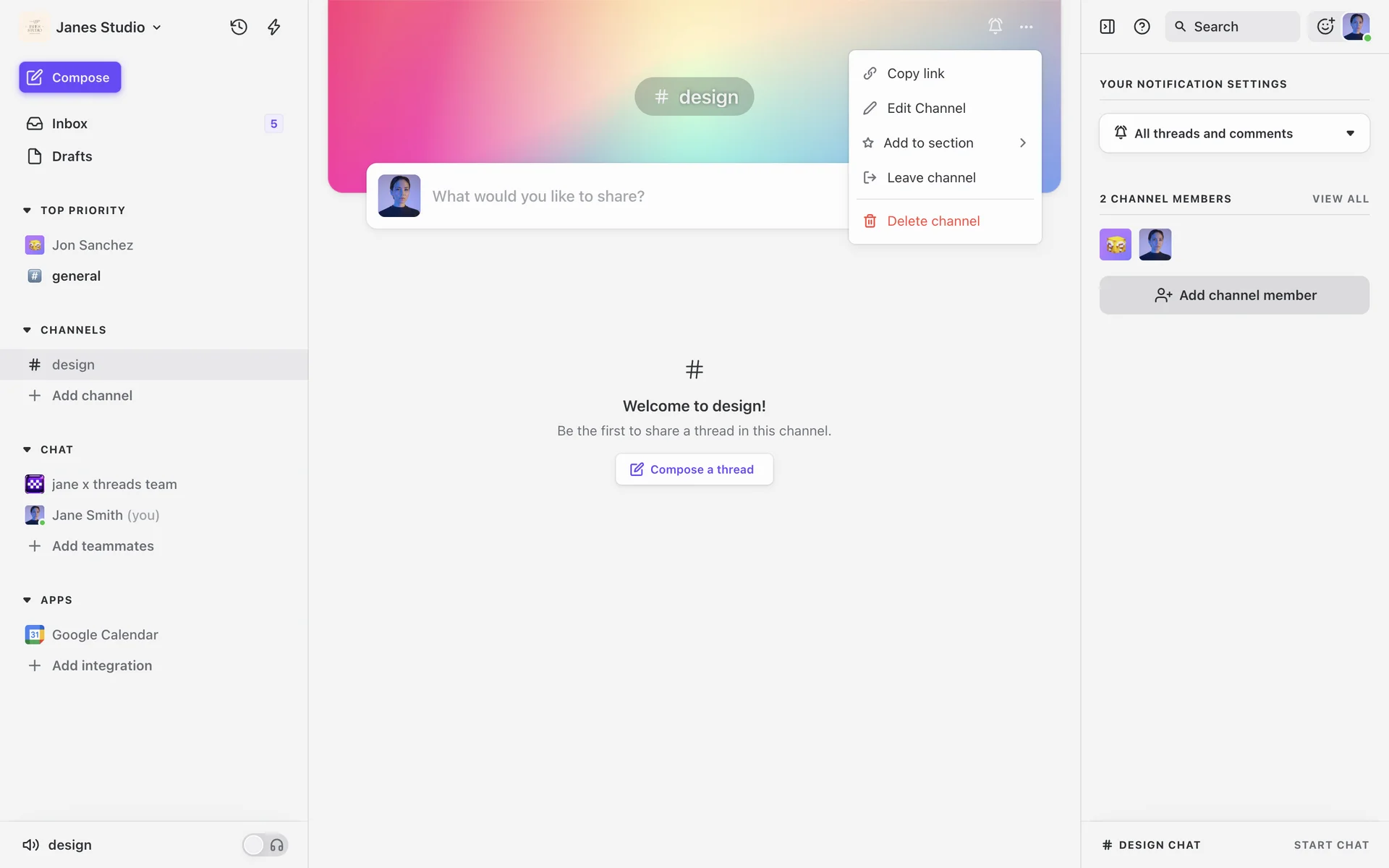Collapse the Channels section
This screenshot has height=868, width=1389.
pyautogui.click(x=27, y=330)
